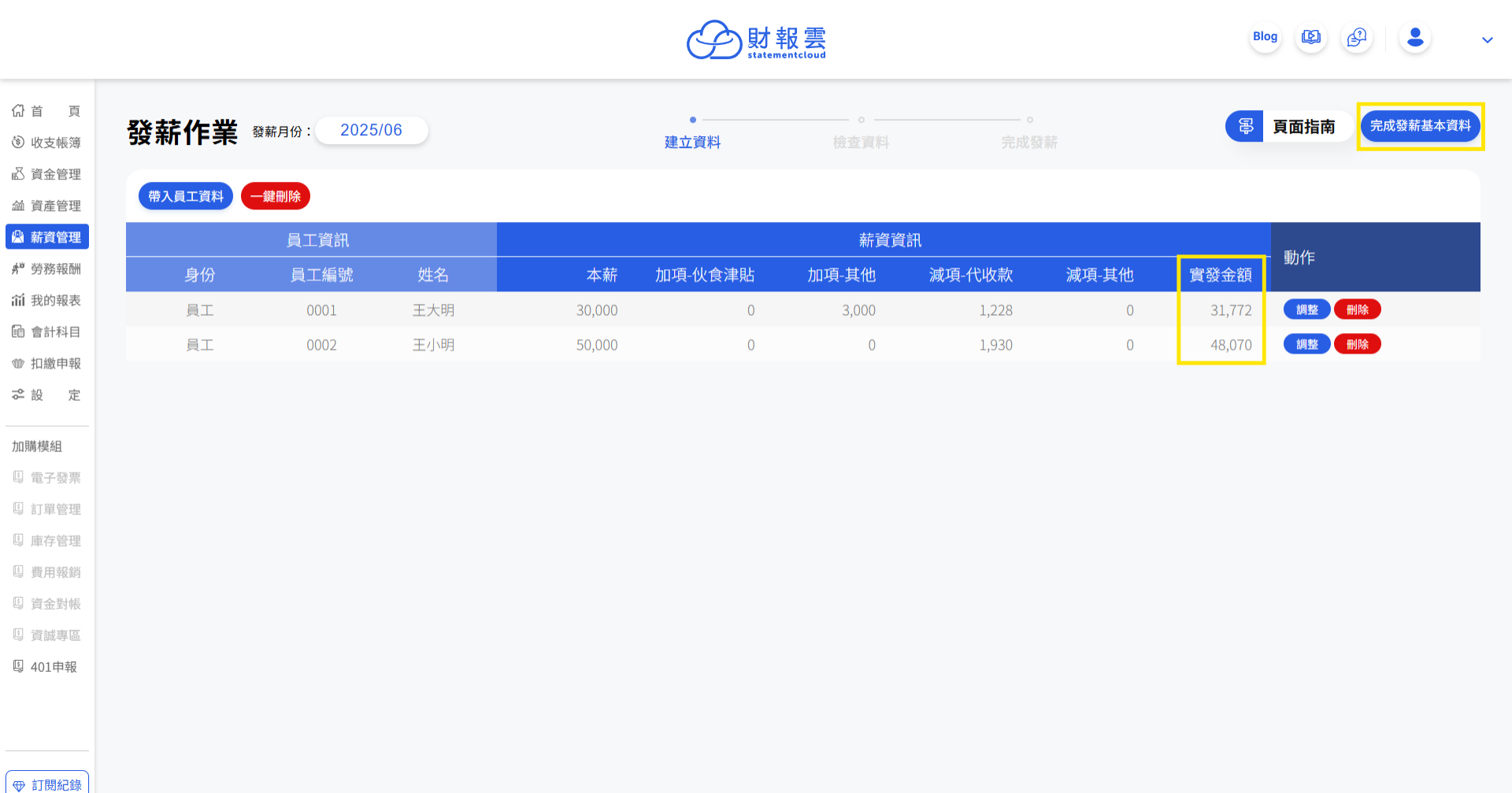
Task: Click the 資產管理 sidebar icon
Action: point(18,206)
